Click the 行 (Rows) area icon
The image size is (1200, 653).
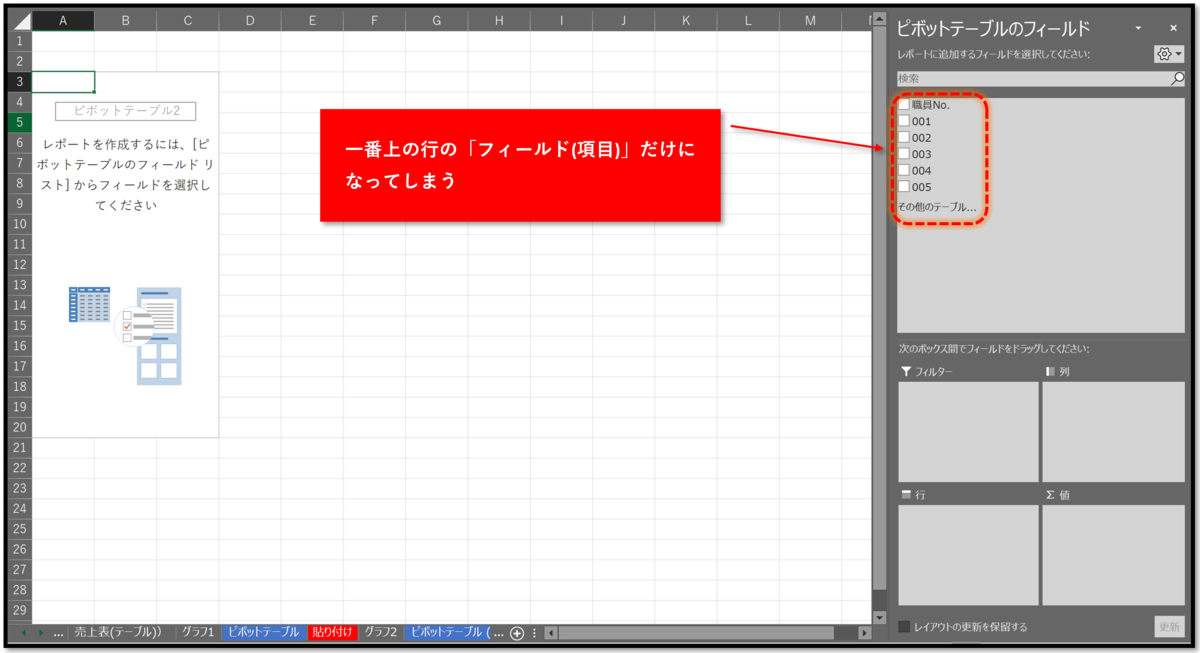[x=906, y=494]
